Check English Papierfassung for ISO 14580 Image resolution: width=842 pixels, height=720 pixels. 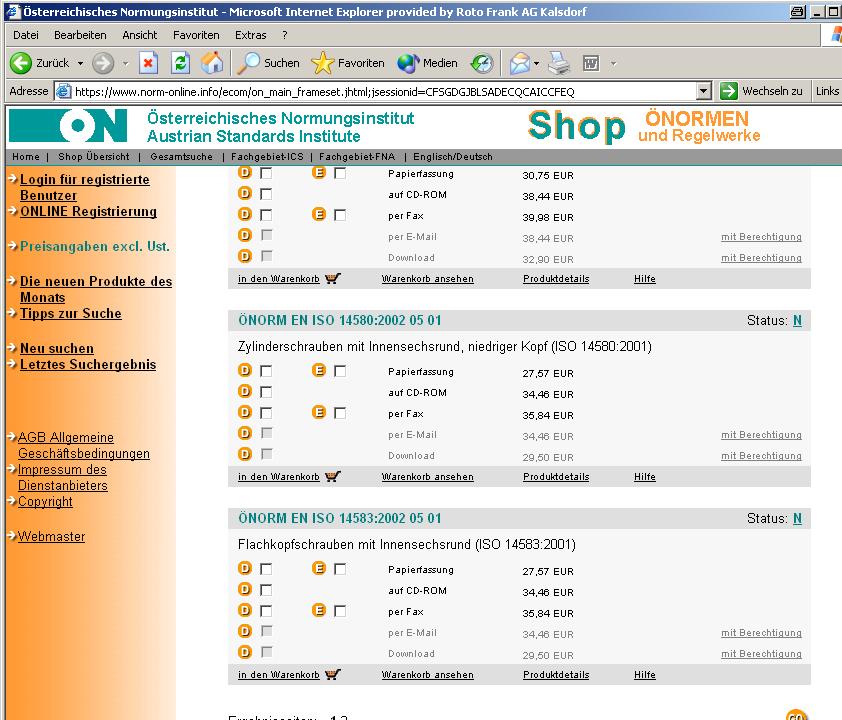click(340, 371)
